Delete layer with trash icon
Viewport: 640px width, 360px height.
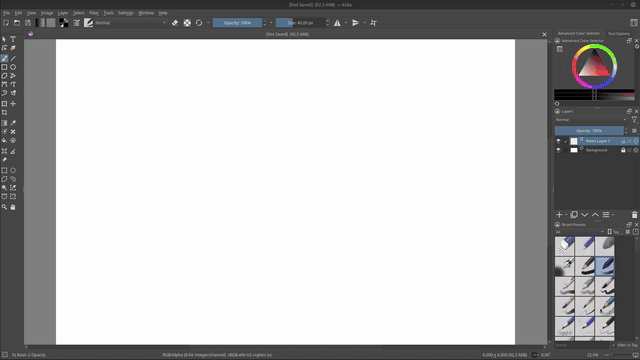point(634,215)
